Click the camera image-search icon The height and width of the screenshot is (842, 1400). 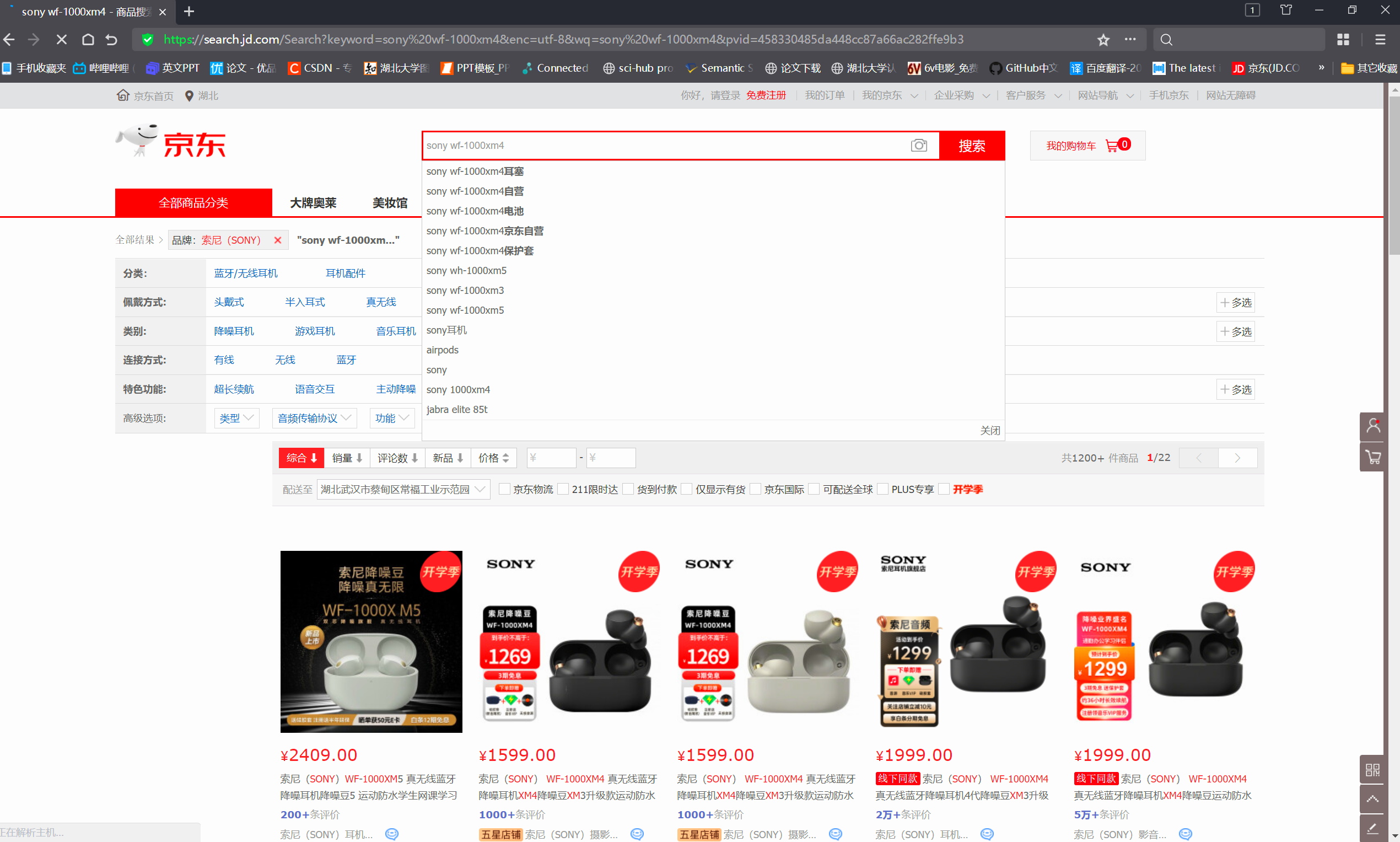[919, 145]
